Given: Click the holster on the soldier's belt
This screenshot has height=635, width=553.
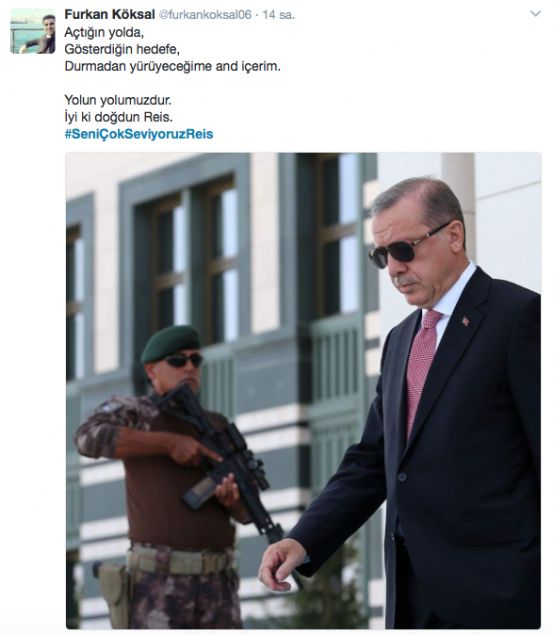Looking at the screenshot, I should [x=115, y=593].
